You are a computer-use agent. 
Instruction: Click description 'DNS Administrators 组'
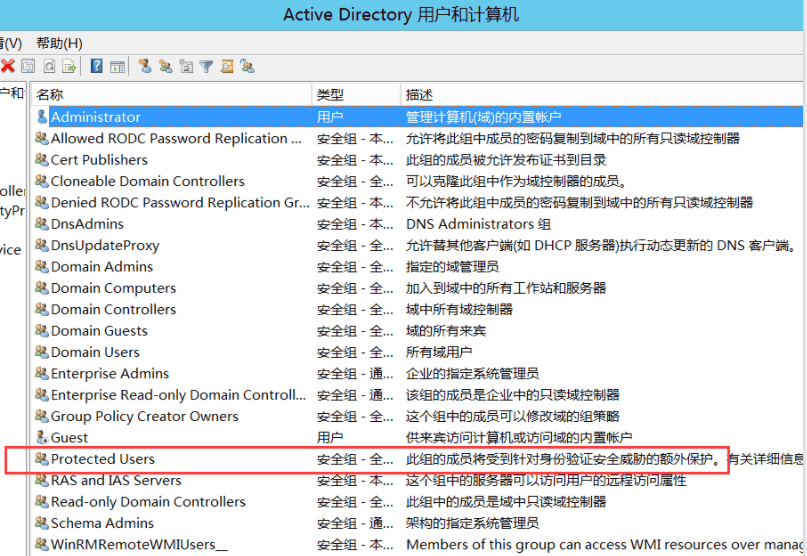click(479, 224)
